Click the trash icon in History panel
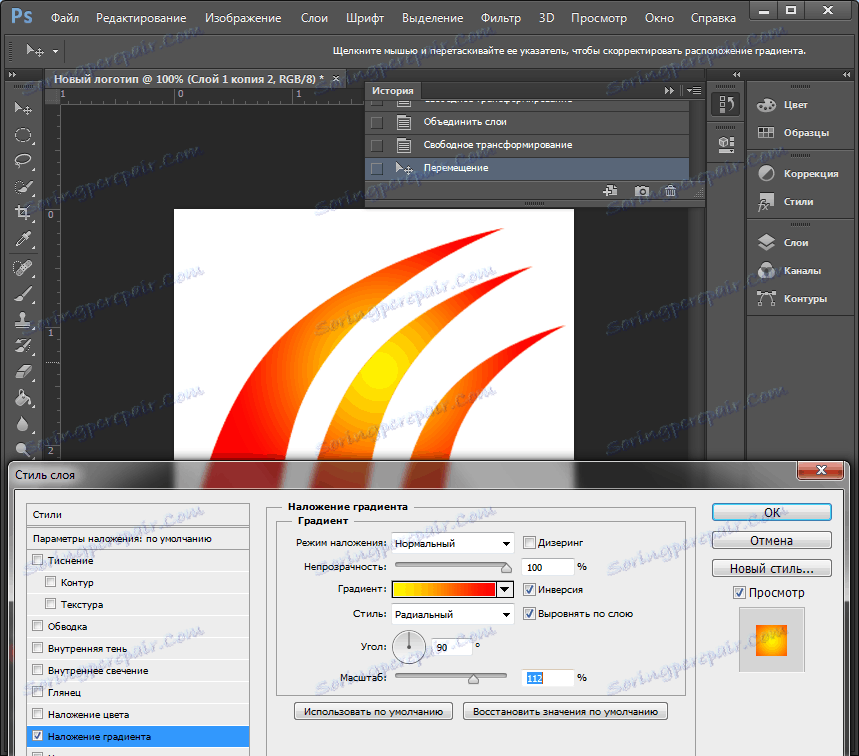859x756 pixels. (670, 191)
